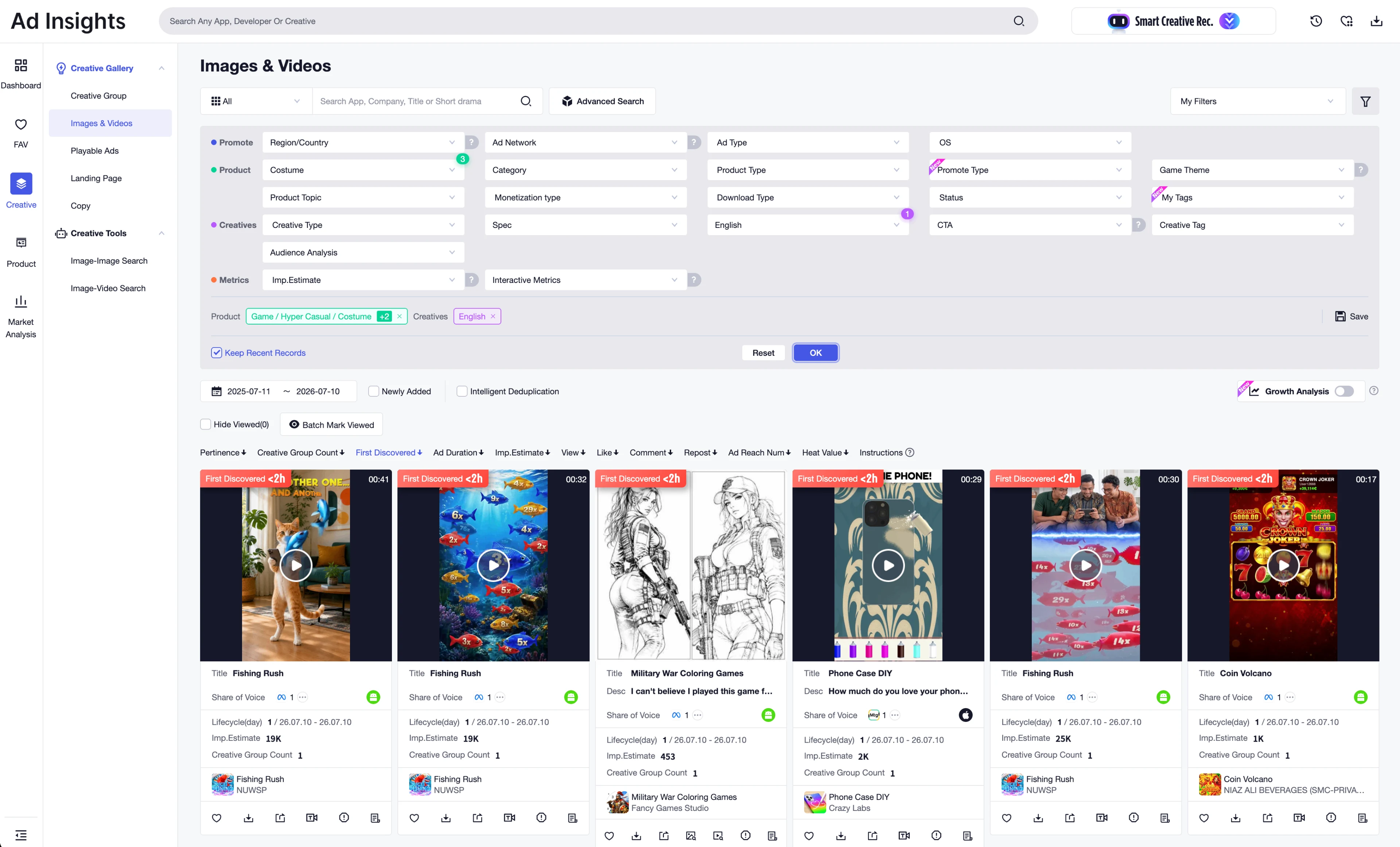Open the CTA dropdown

pyautogui.click(x=1030, y=225)
